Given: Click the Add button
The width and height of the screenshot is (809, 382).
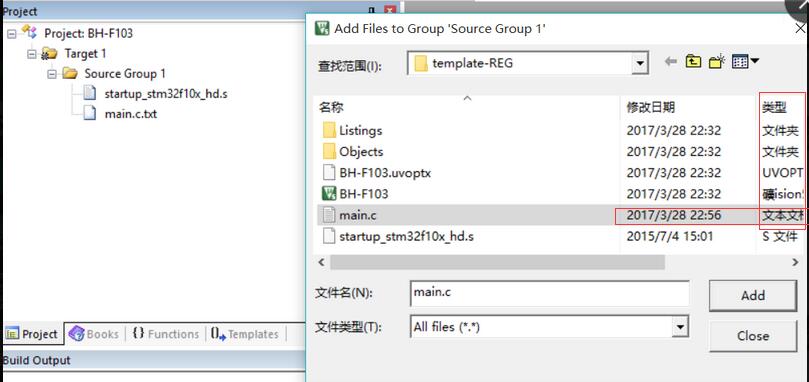Looking at the screenshot, I should click(753, 295).
